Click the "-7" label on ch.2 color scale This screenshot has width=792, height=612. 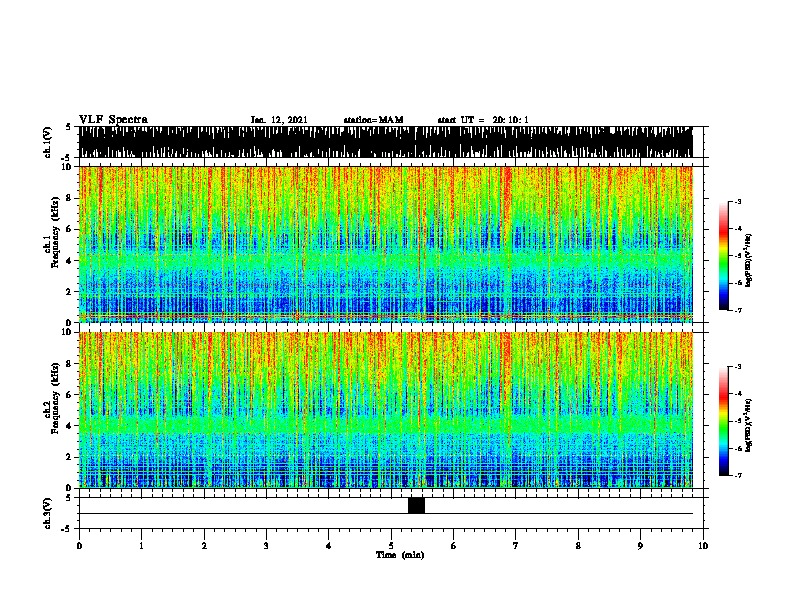coord(737,475)
